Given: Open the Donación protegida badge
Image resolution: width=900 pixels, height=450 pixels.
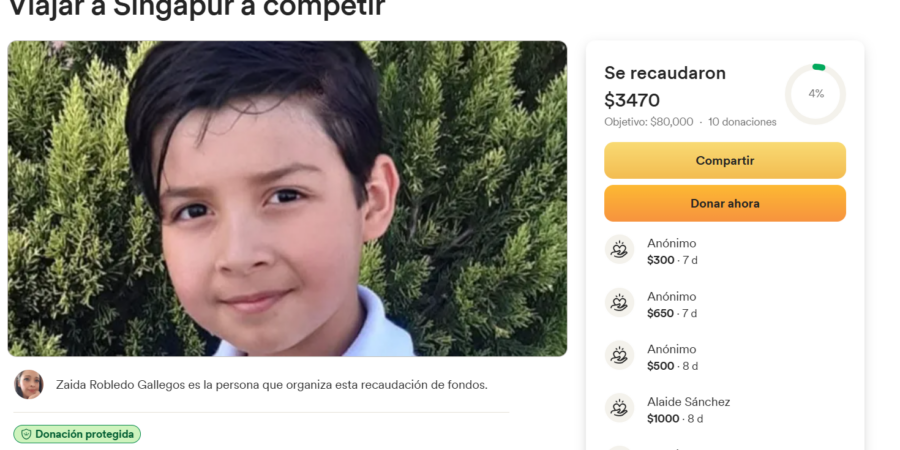Looking at the screenshot, I should pyautogui.click(x=77, y=435).
